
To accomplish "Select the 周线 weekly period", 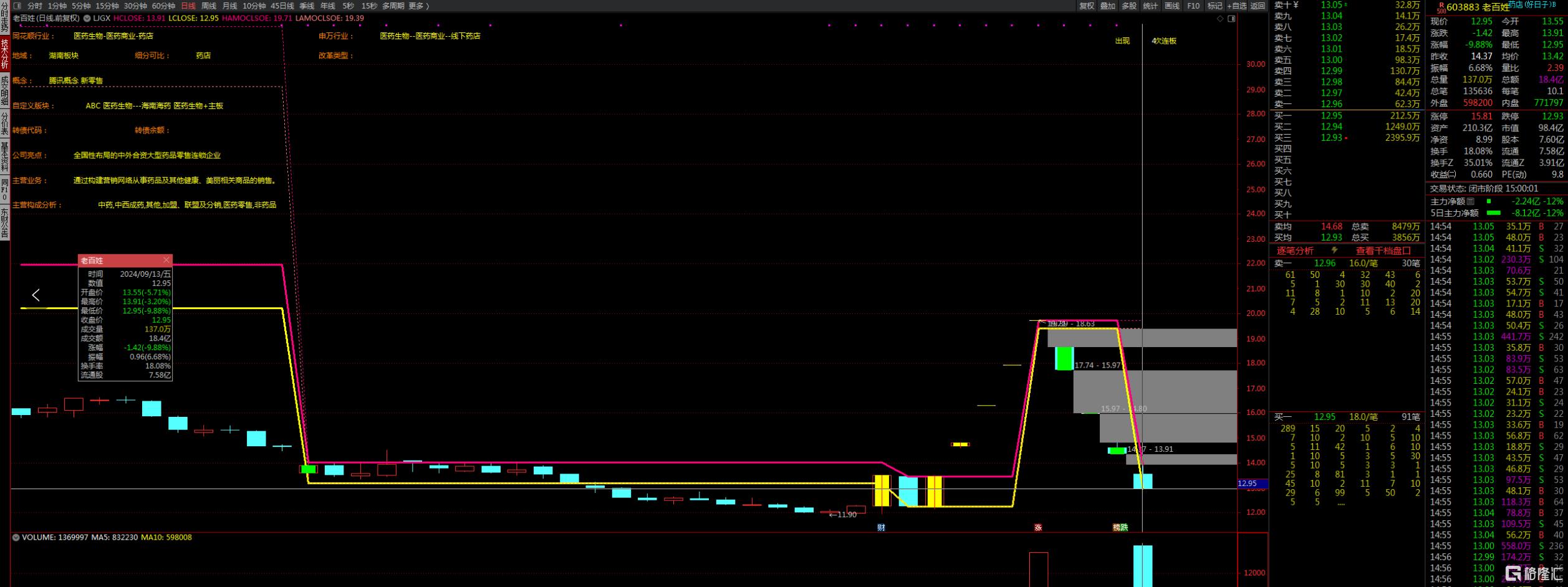I will pyautogui.click(x=209, y=6).
